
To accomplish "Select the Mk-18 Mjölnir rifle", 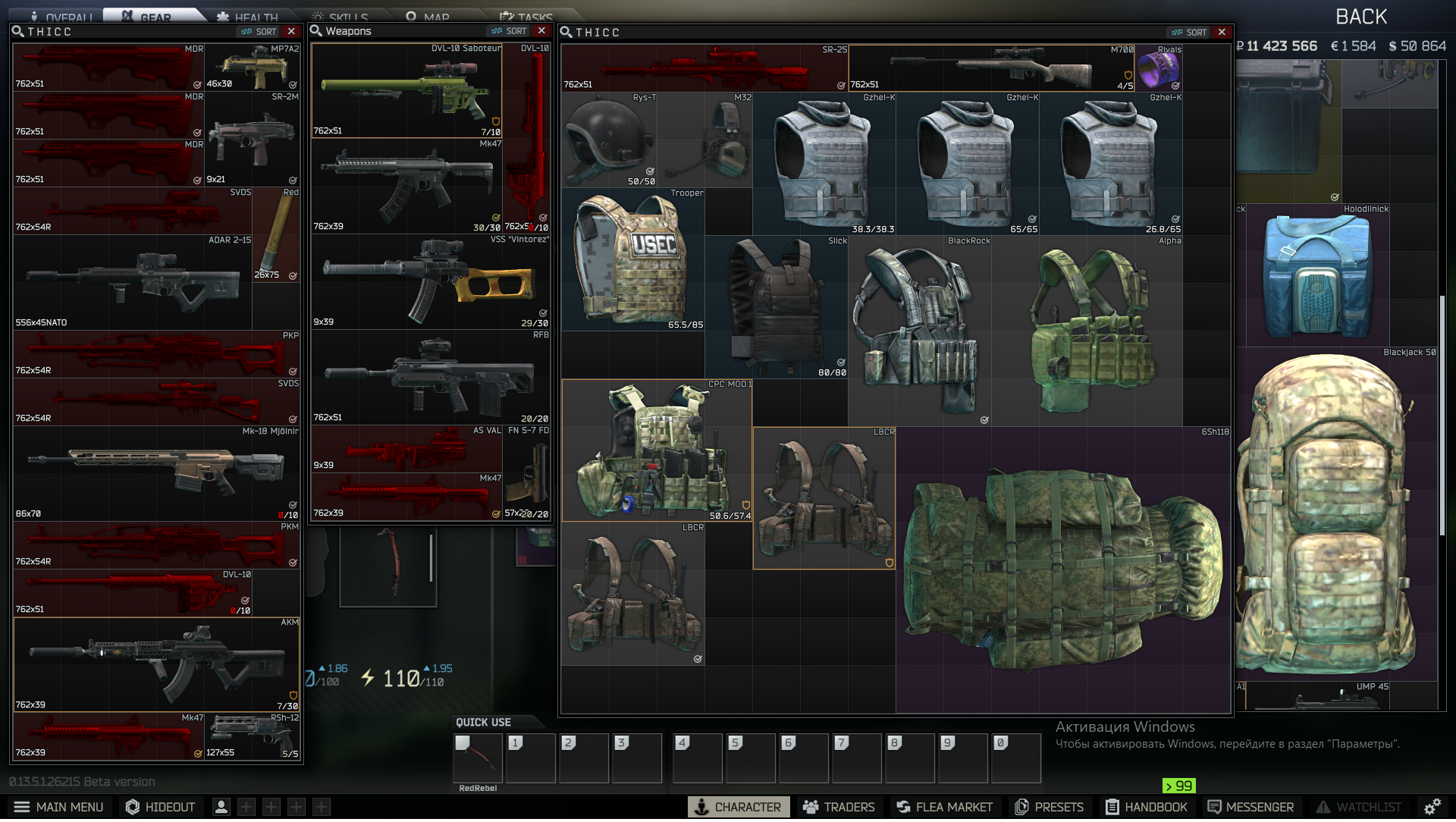I will tap(157, 473).
